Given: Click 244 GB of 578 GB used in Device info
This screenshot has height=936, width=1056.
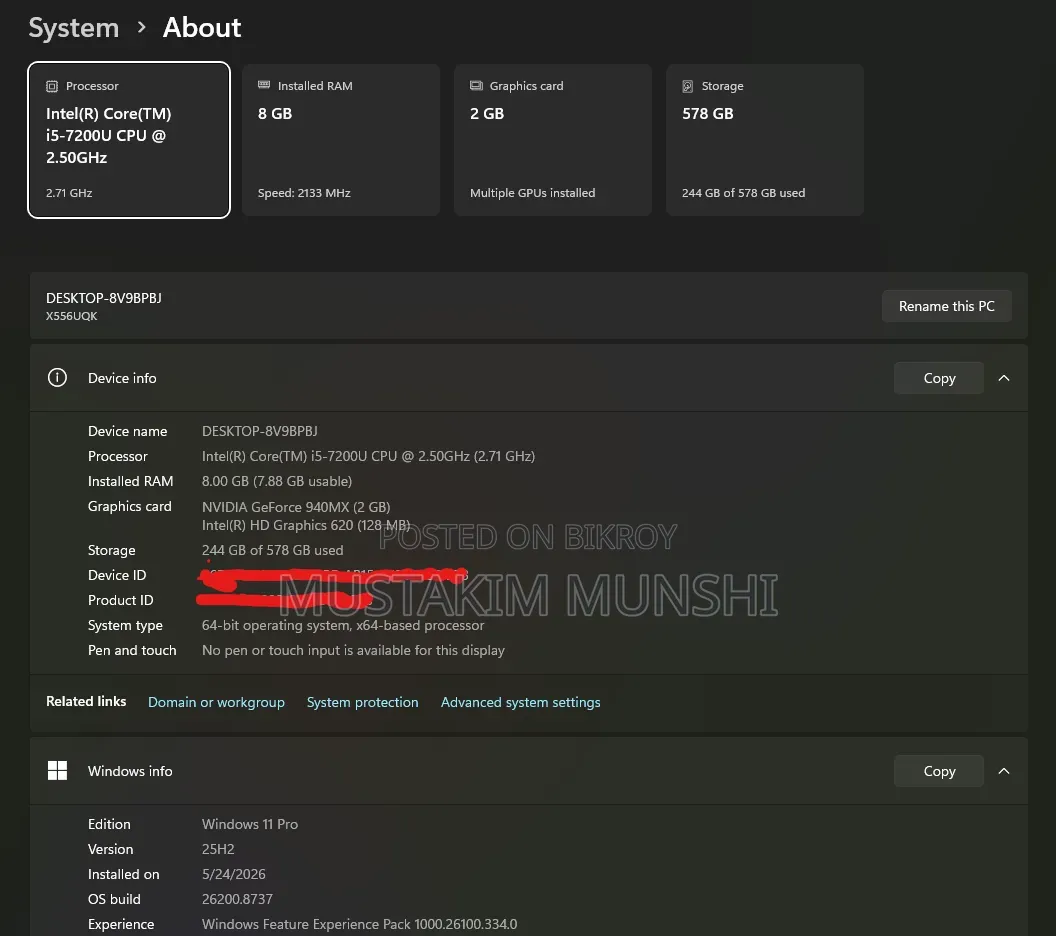Looking at the screenshot, I should [272, 550].
